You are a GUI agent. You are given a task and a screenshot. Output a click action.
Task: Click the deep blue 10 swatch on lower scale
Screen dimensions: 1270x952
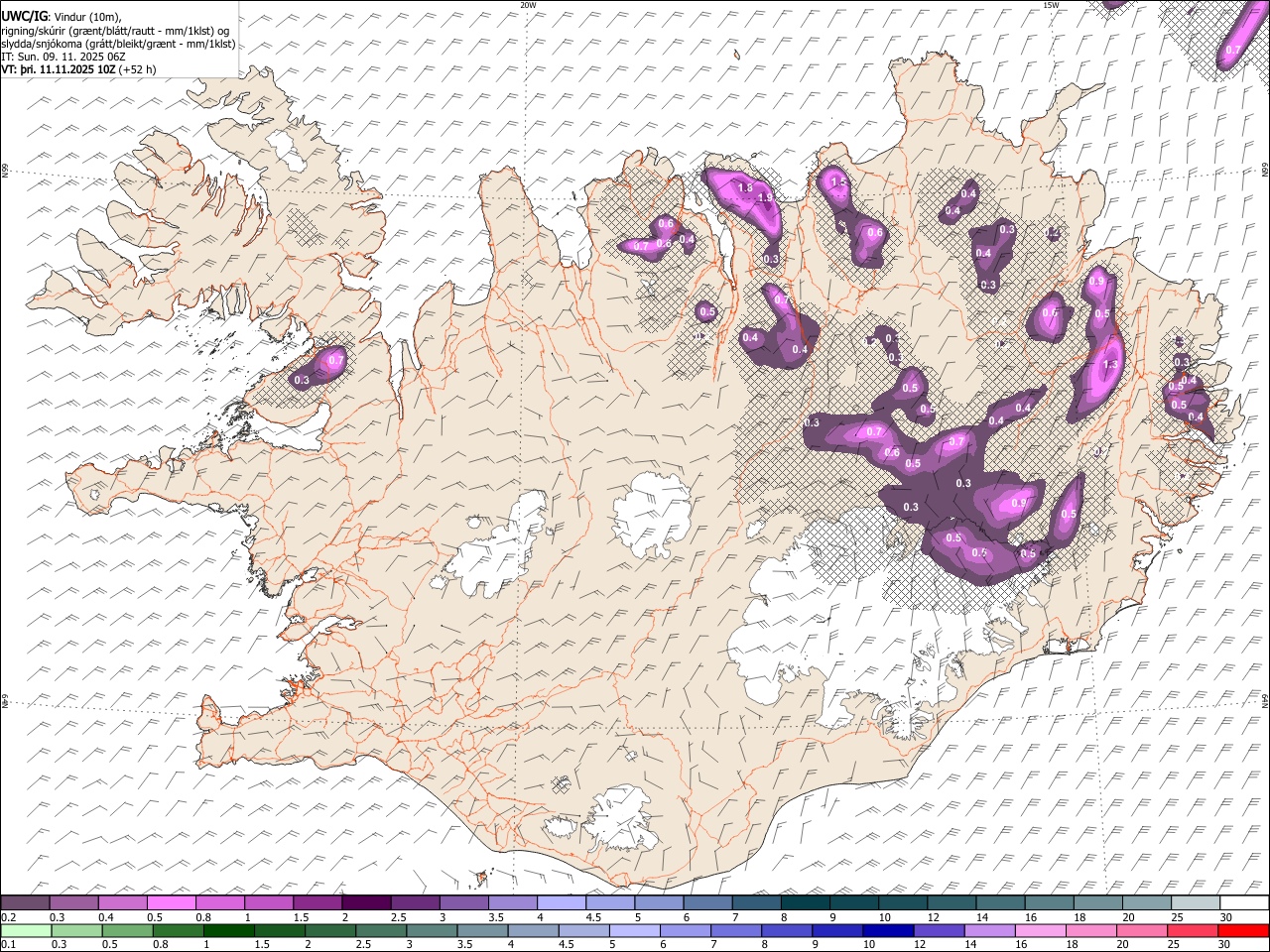tap(887, 930)
